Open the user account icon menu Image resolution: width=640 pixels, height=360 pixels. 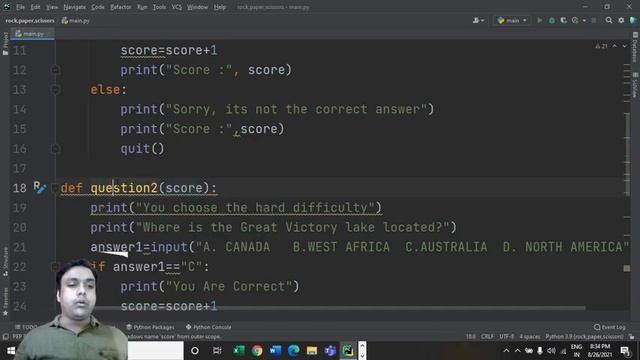coord(478,20)
